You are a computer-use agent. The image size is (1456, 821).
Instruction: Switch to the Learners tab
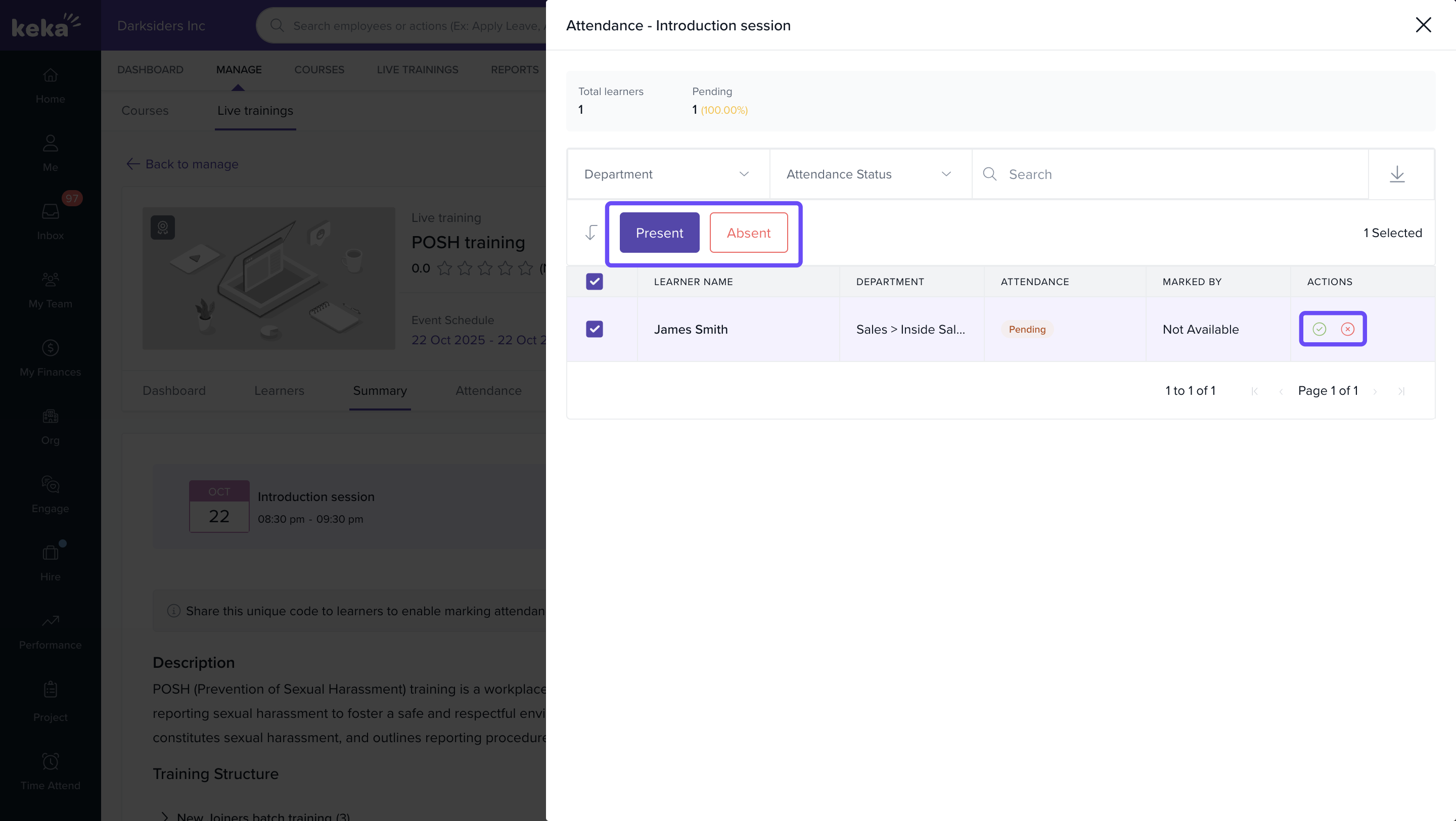pyautogui.click(x=279, y=390)
